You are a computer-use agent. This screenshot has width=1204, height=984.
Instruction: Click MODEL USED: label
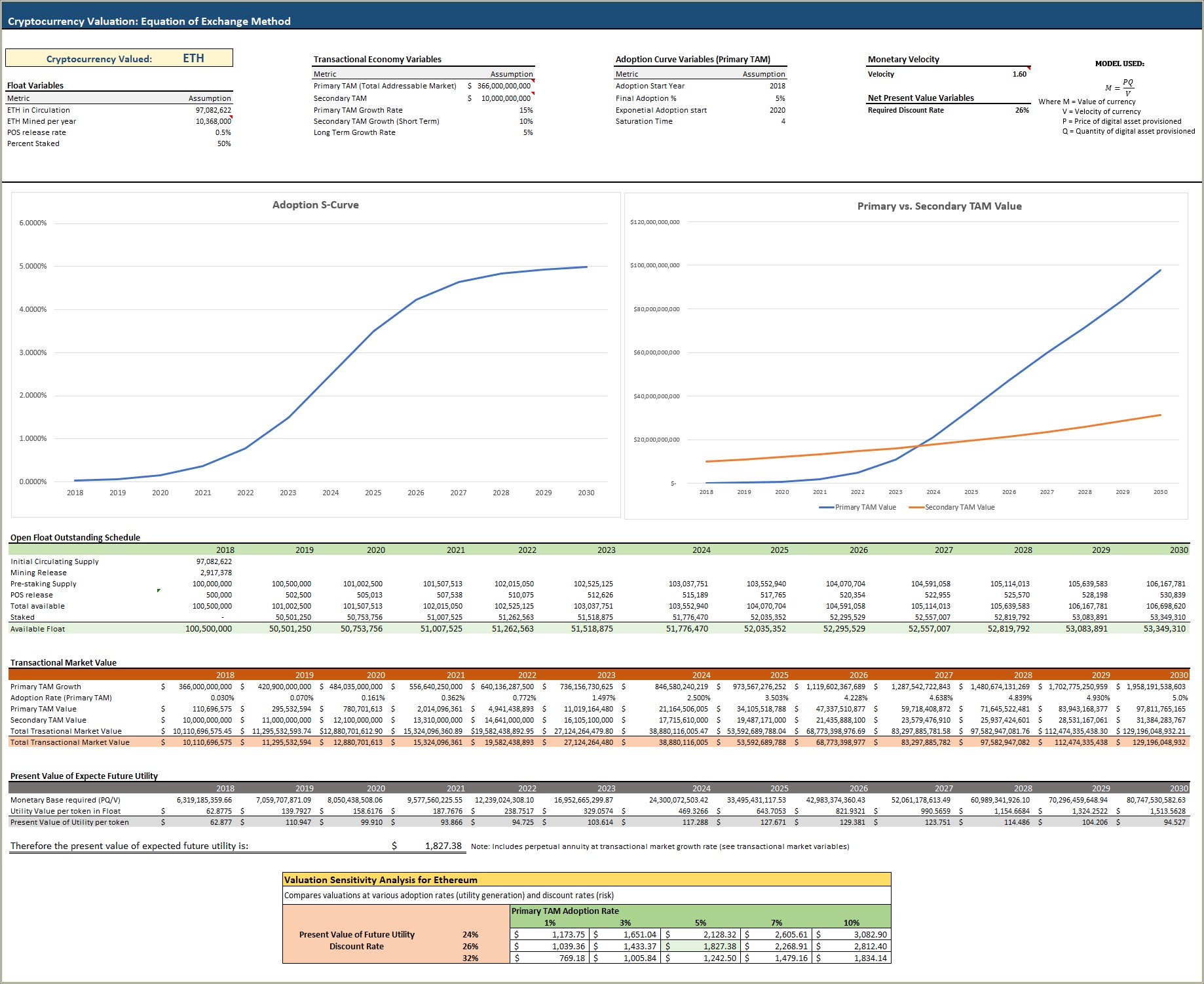click(x=1119, y=64)
